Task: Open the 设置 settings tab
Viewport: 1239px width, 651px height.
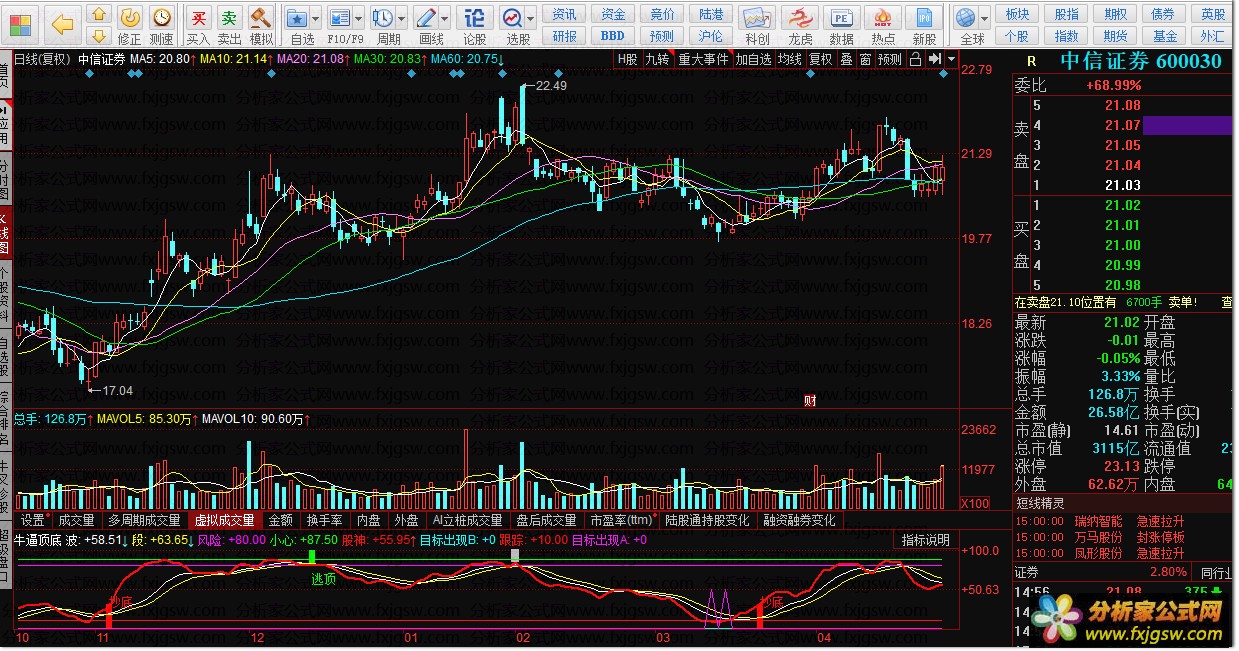Action: [33, 520]
